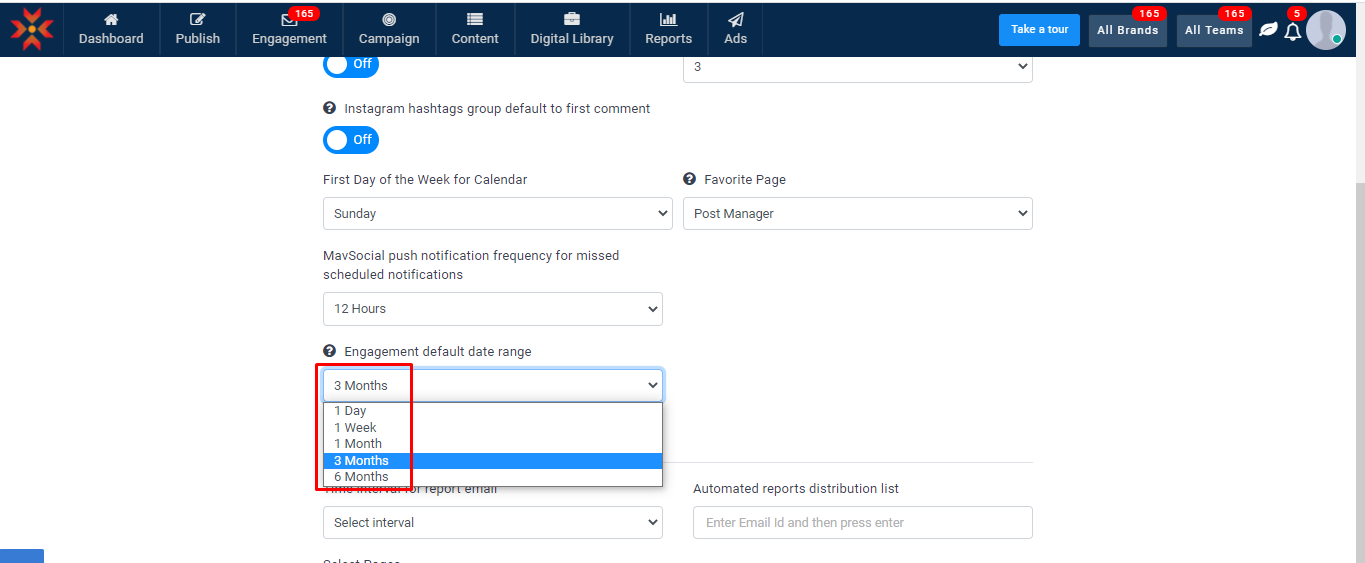Click the Take a tour button

[1039, 30]
